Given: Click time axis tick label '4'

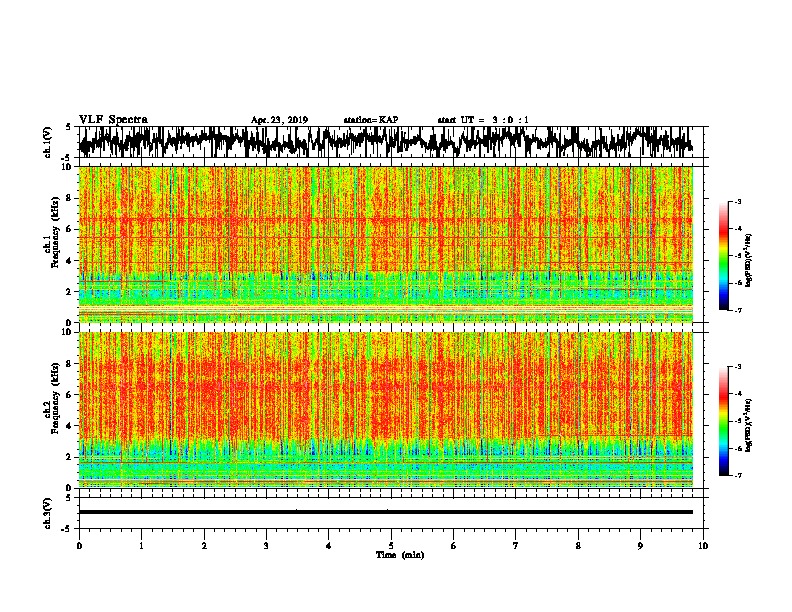Looking at the screenshot, I should (328, 546).
